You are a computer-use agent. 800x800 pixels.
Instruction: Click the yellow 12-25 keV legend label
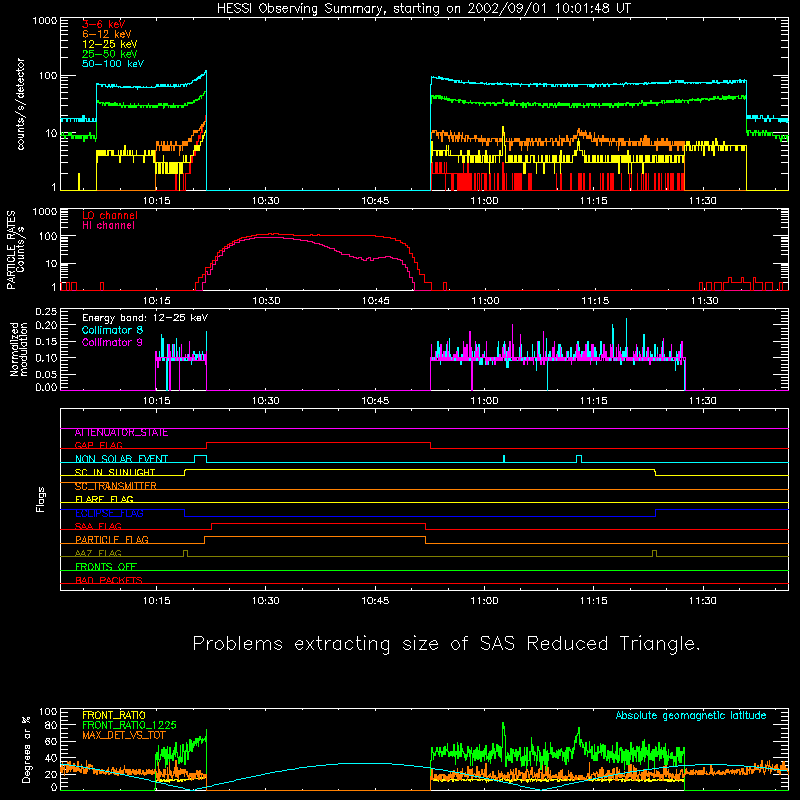110,44
